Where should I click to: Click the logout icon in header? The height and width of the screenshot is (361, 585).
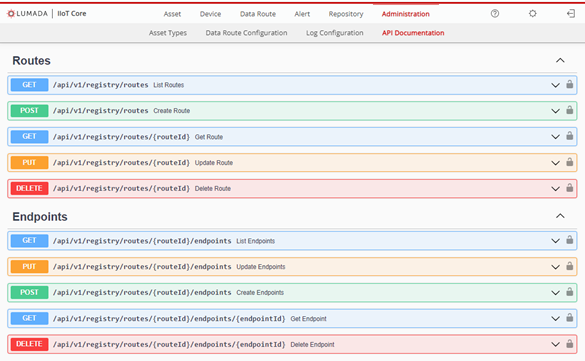(x=570, y=14)
